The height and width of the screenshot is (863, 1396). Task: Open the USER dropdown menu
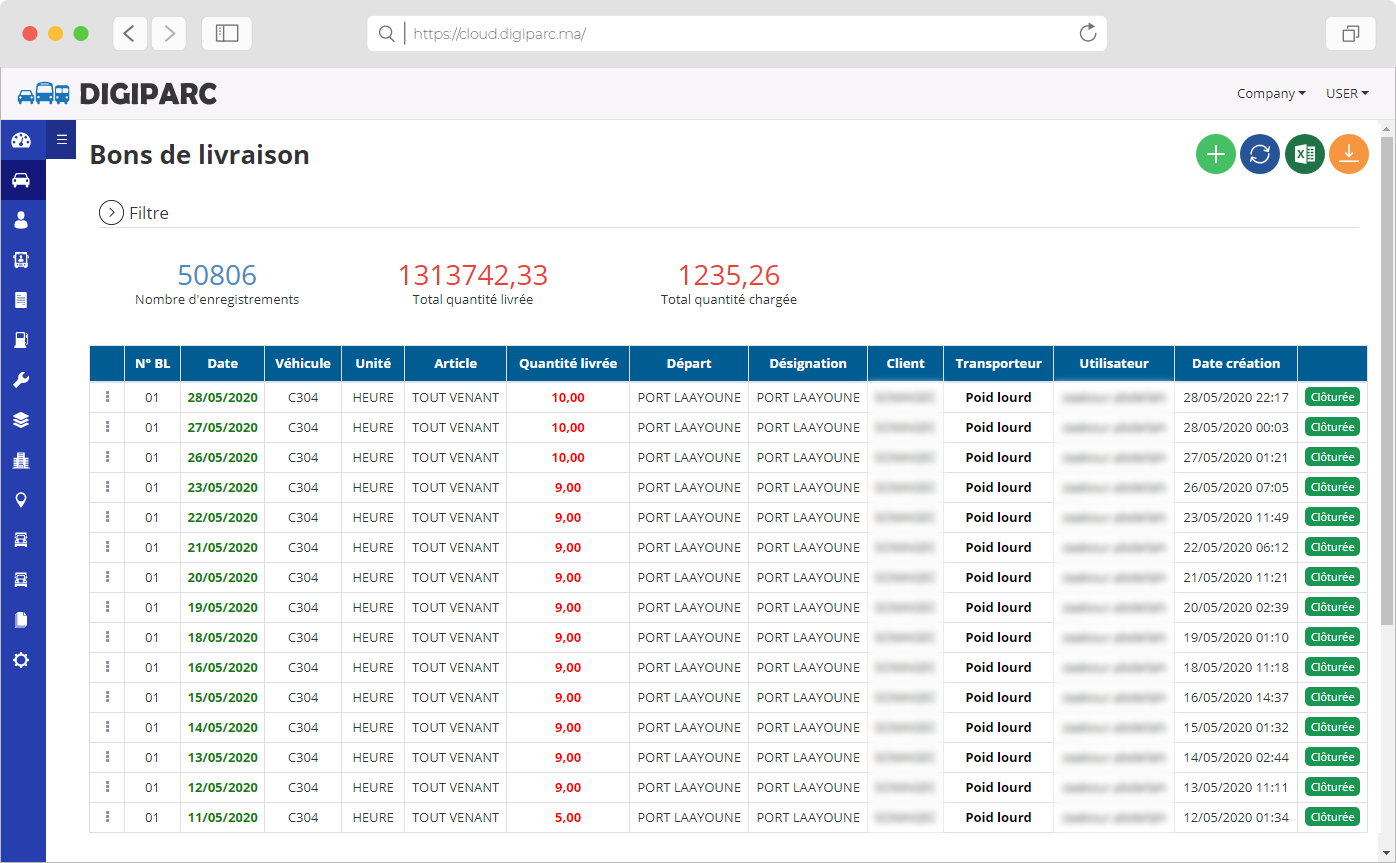point(1347,94)
